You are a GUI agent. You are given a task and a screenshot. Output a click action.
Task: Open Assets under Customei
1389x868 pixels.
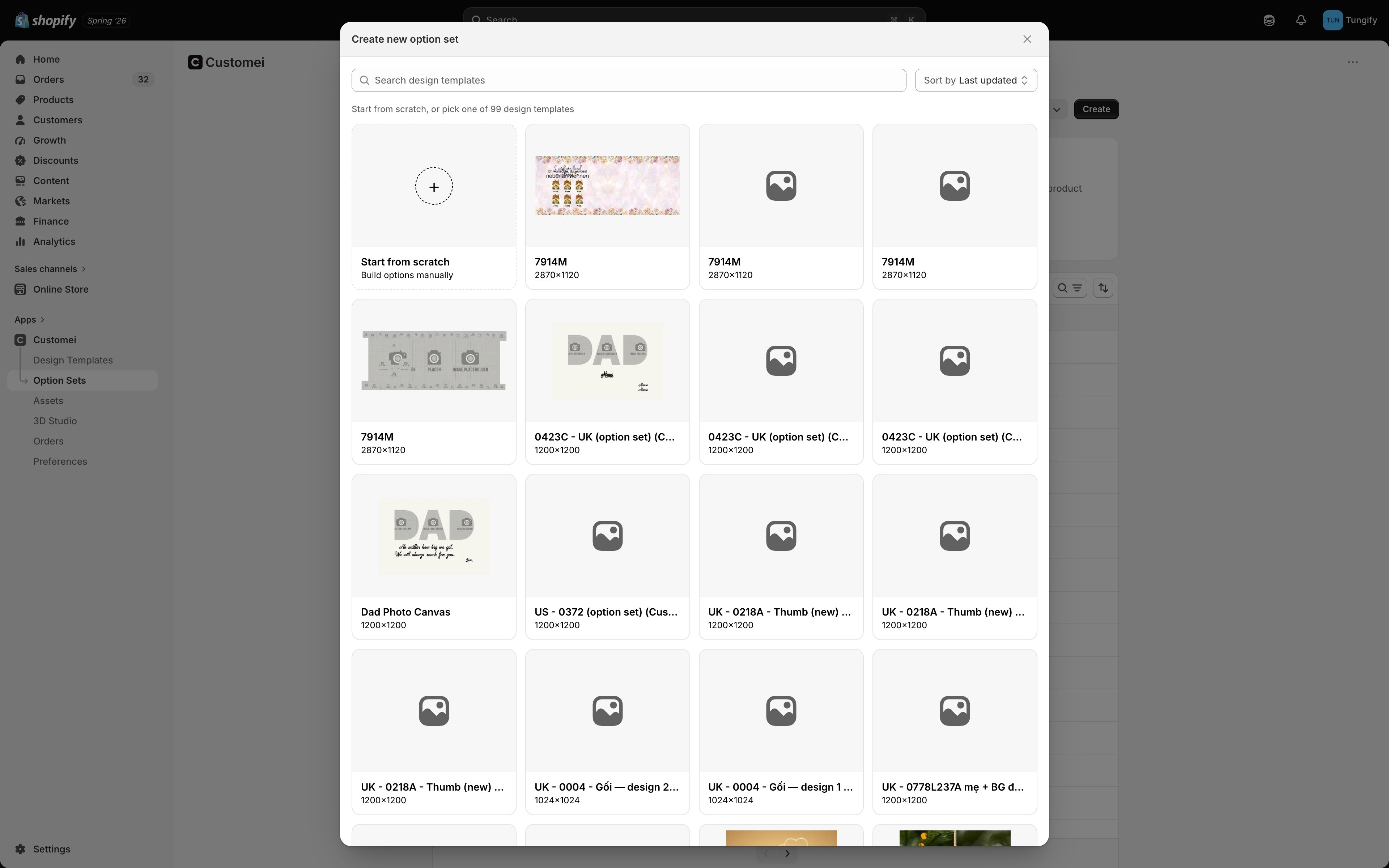[48, 401]
